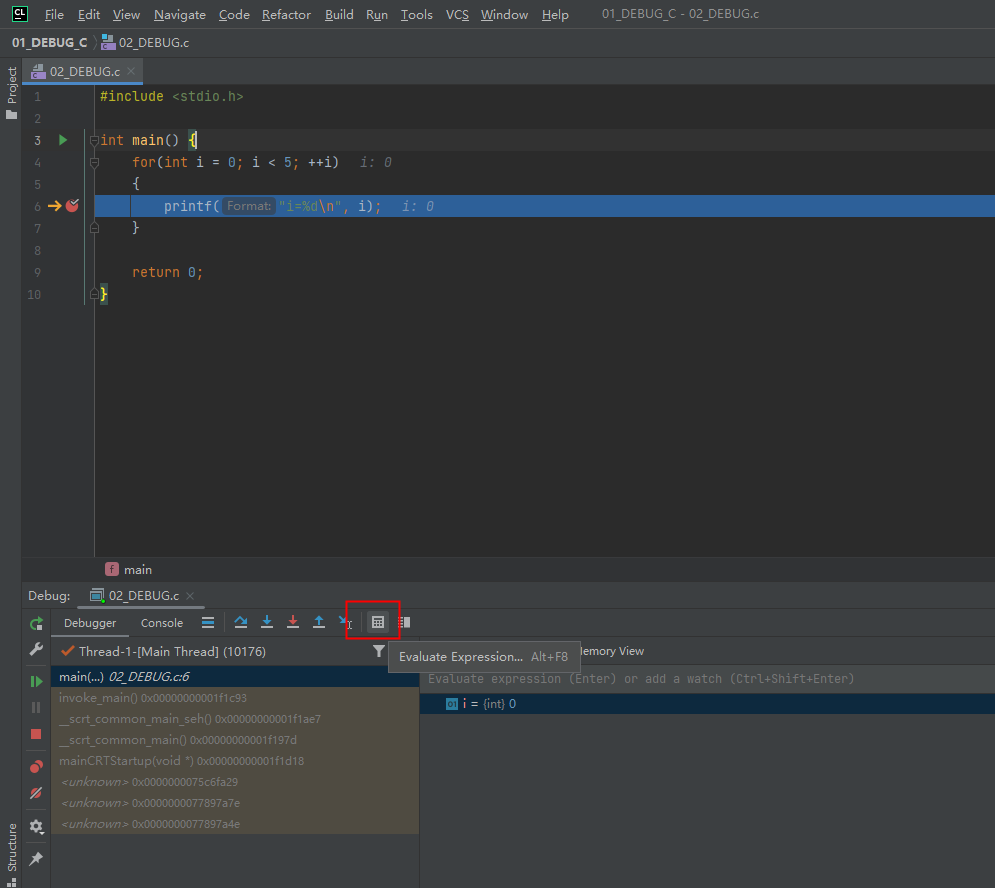Toggle Mute Breakpoints icon

[x=36, y=793]
